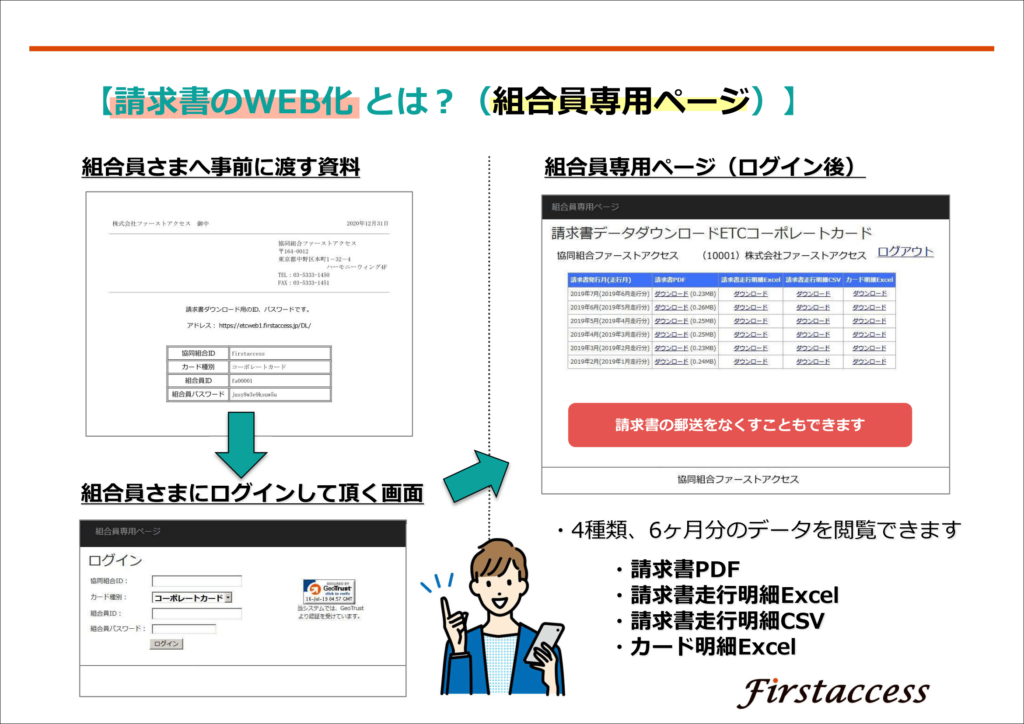This screenshot has height=724, width=1024.
Task: Download 請求書走行明細CSV for 2019年2月 row
Action: (813, 362)
